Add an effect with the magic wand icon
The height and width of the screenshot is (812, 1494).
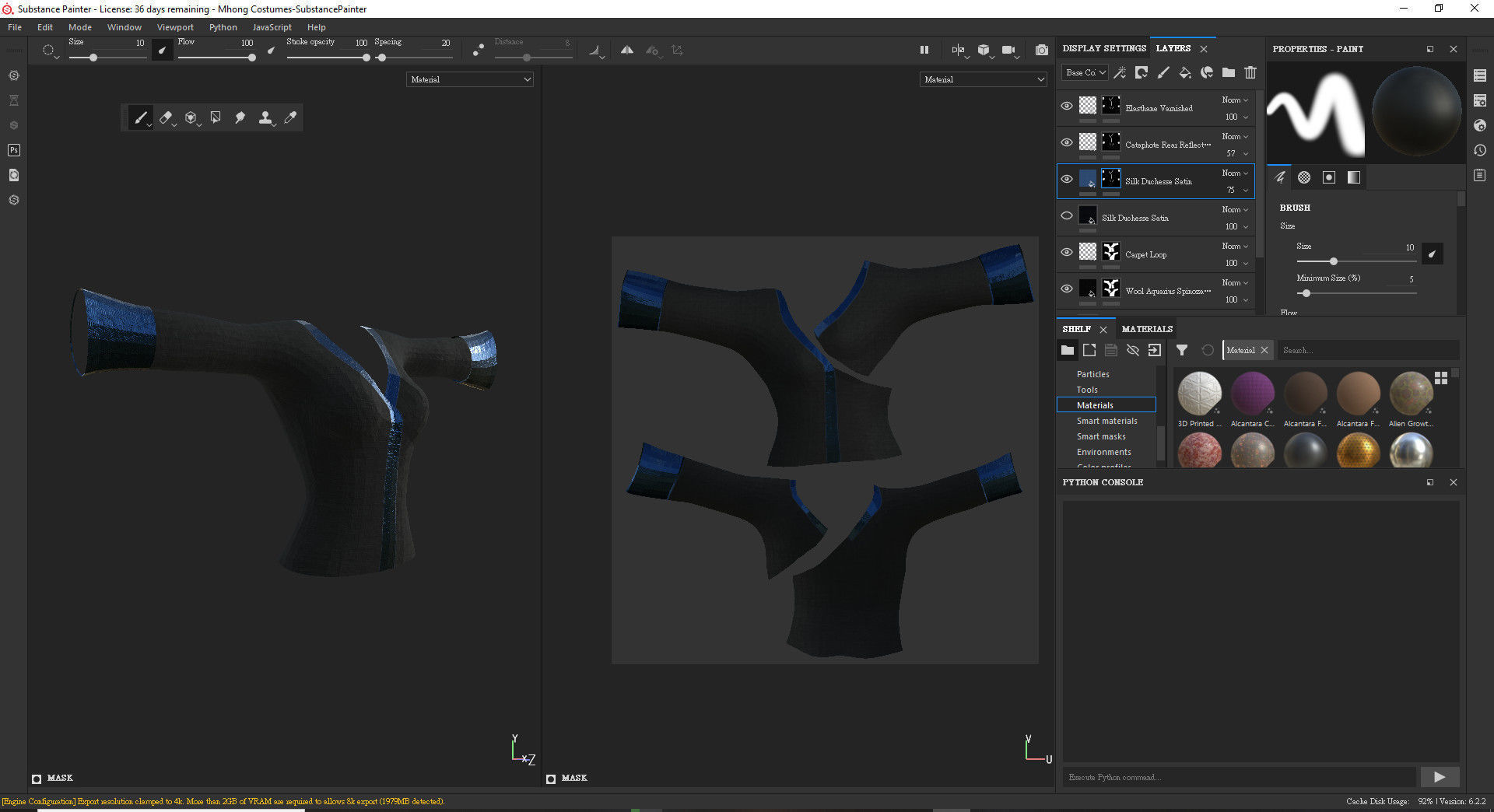[1120, 72]
